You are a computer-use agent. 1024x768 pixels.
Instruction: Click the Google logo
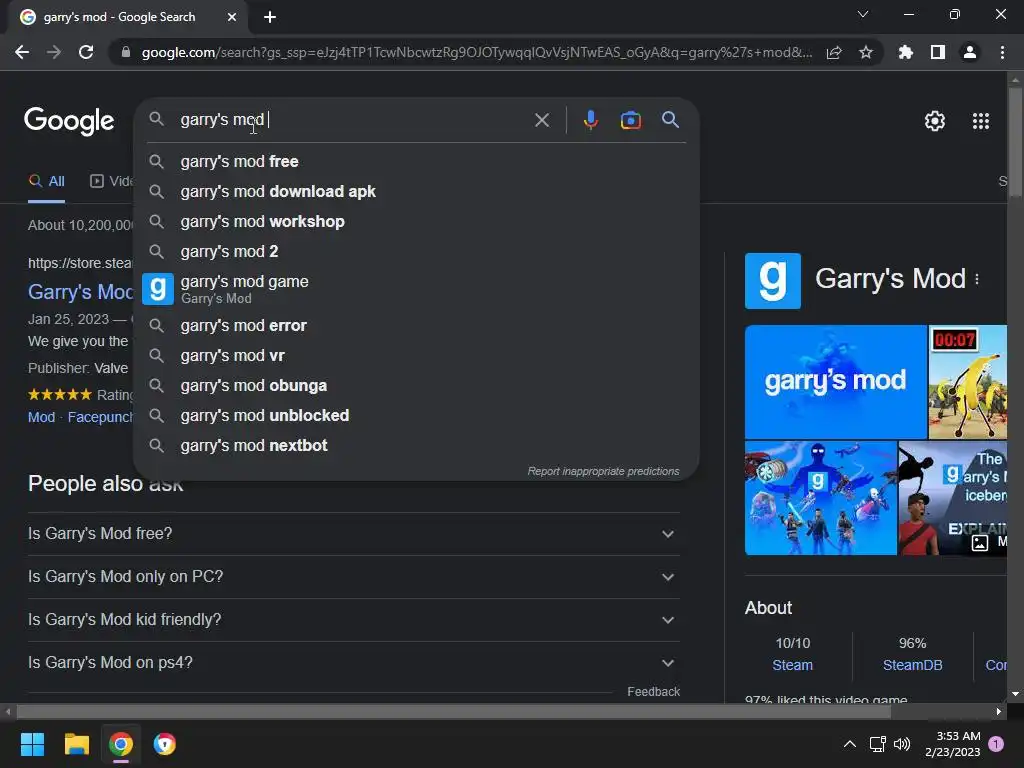(x=69, y=121)
